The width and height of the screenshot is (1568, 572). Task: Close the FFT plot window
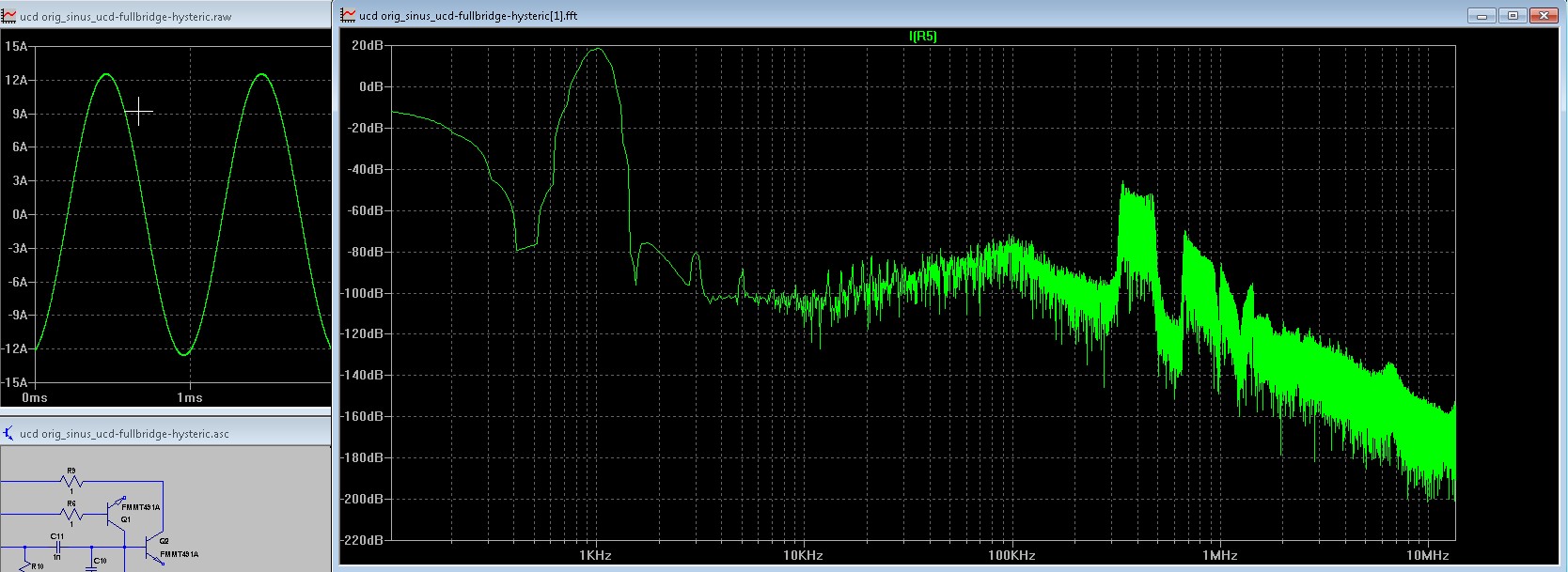coord(1544,15)
